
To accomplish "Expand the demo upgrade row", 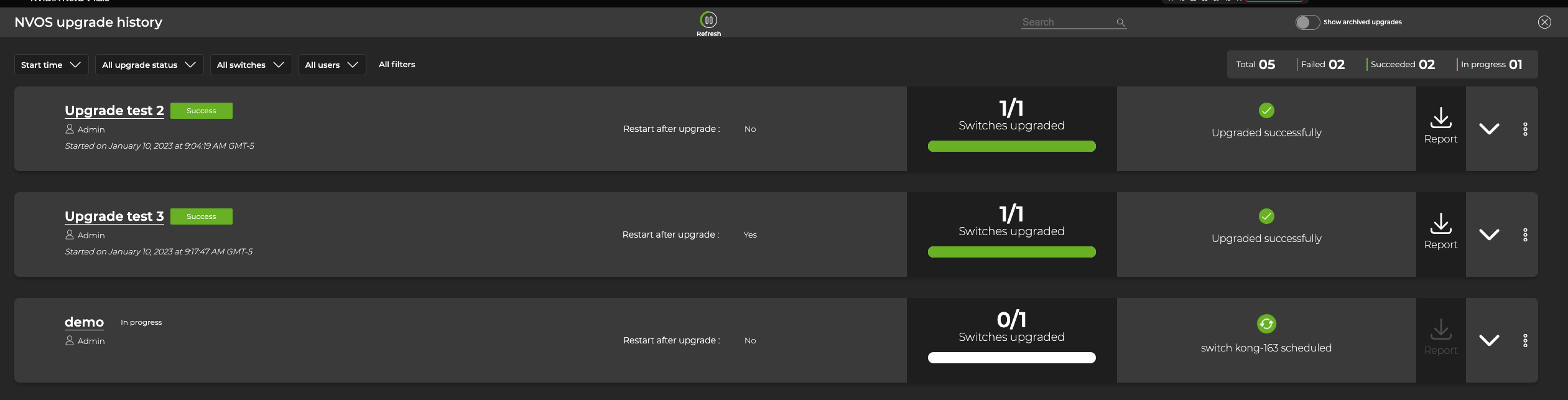I will pyautogui.click(x=1489, y=340).
